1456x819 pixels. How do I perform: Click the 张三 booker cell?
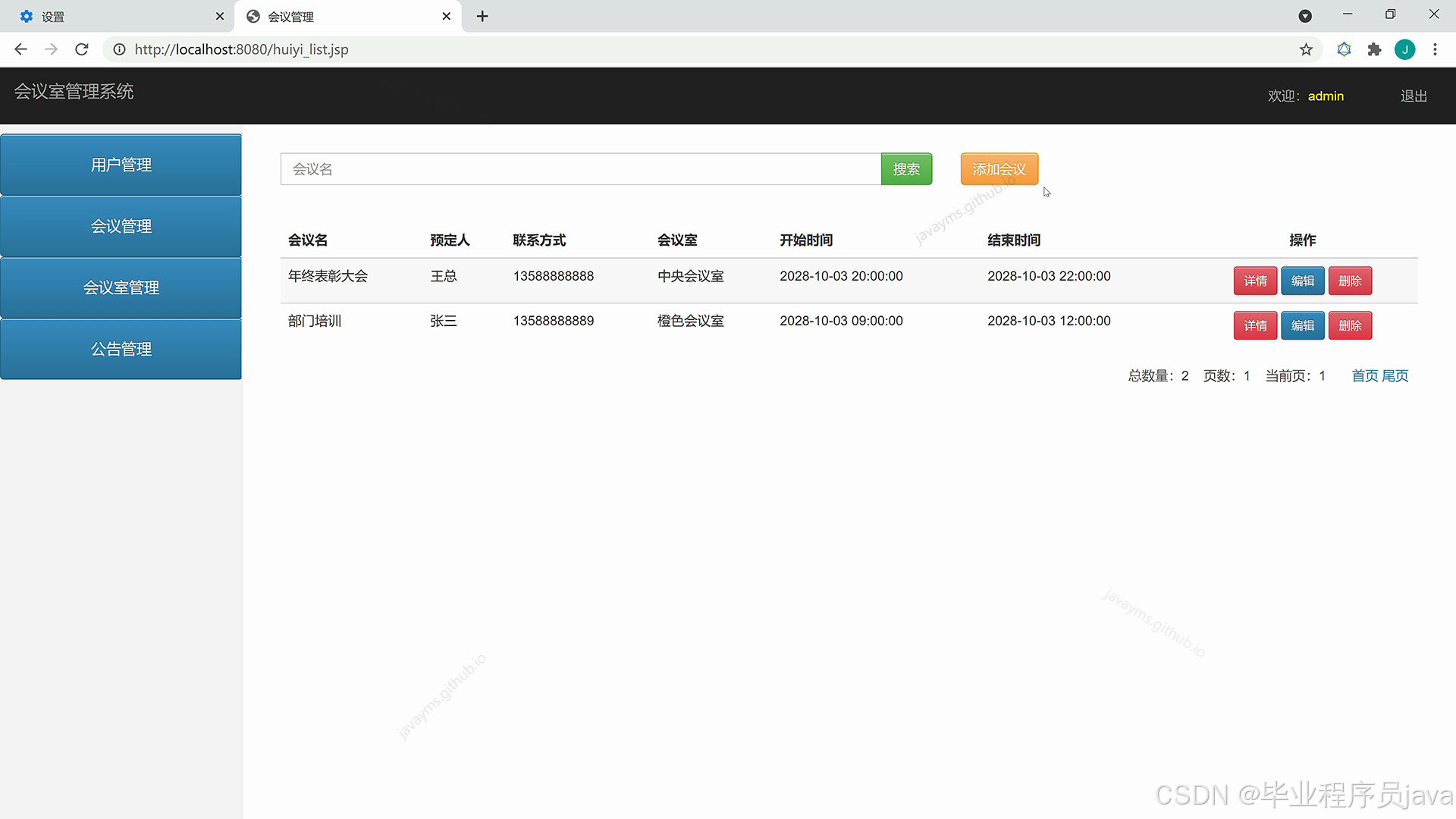[x=444, y=321]
